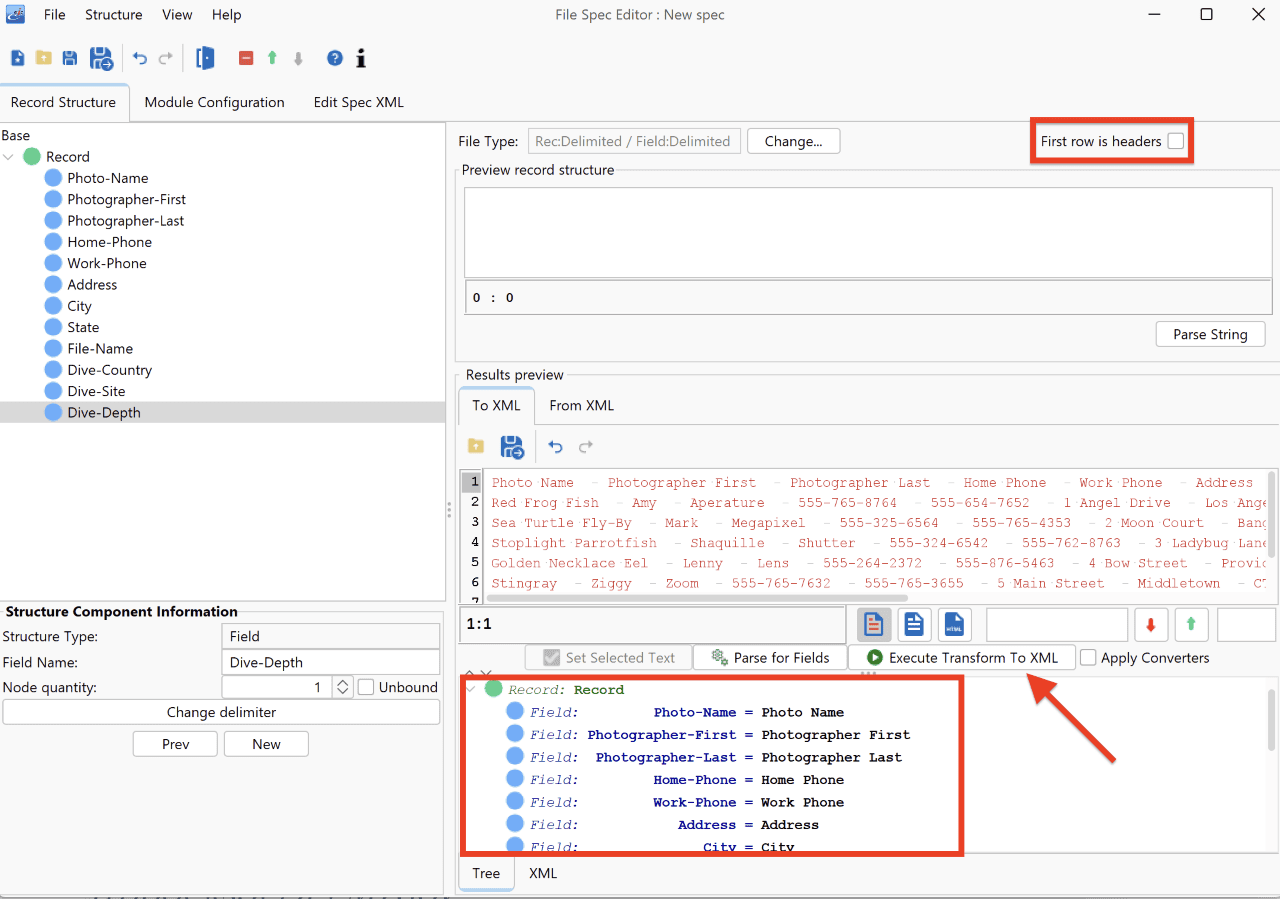Viewport: 1280px width, 899px height.
Task: Switch to the Edit Spec XML tab
Action: click(x=358, y=102)
